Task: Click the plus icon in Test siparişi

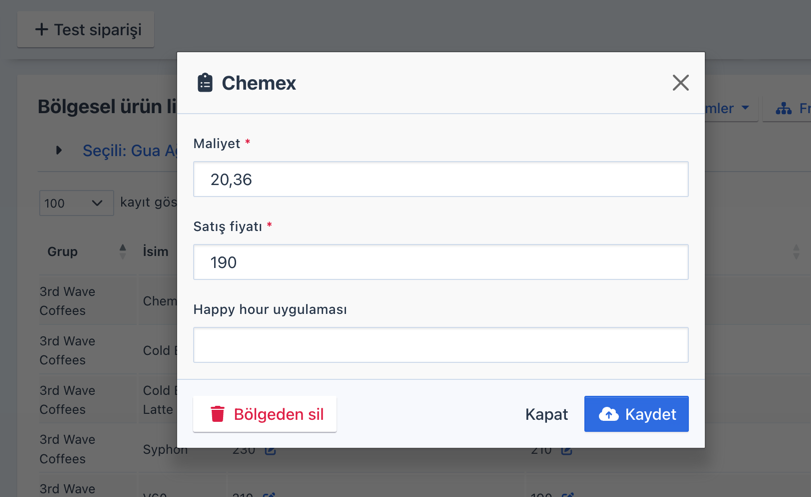Action: pyautogui.click(x=41, y=30)
